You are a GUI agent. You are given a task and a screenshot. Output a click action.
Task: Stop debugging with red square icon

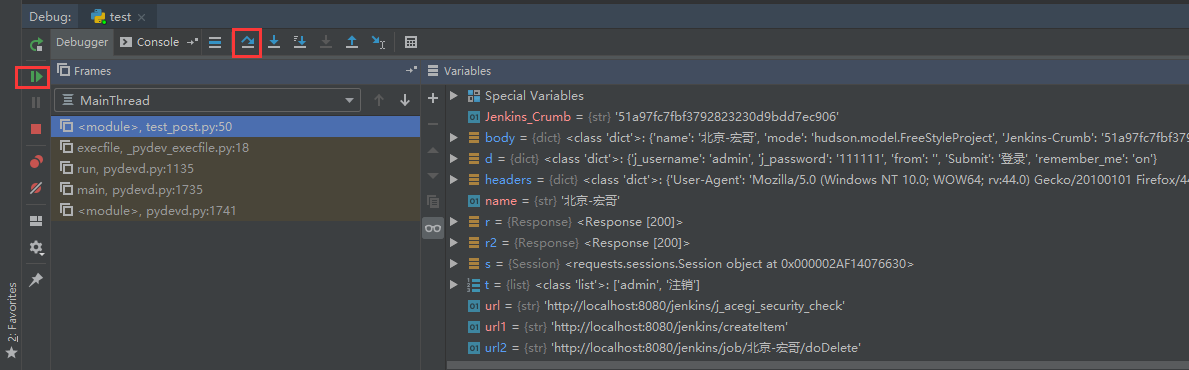[x=36, y=128]
